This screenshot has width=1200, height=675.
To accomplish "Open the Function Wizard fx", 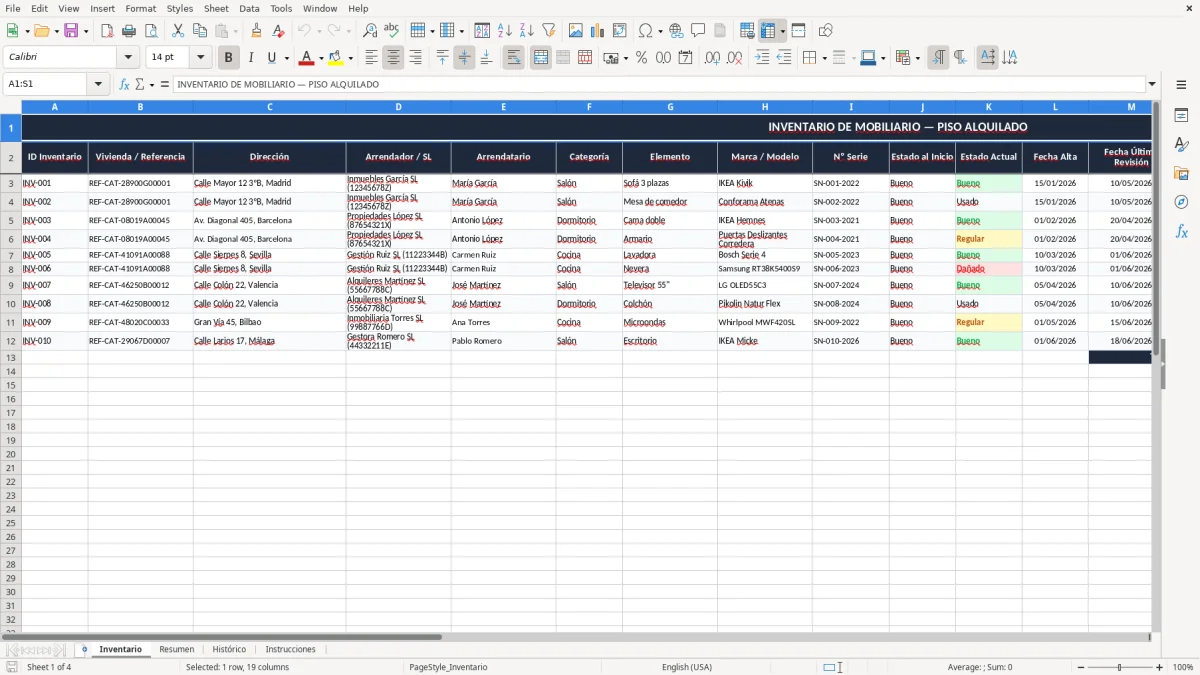I will tap(124, 84).
